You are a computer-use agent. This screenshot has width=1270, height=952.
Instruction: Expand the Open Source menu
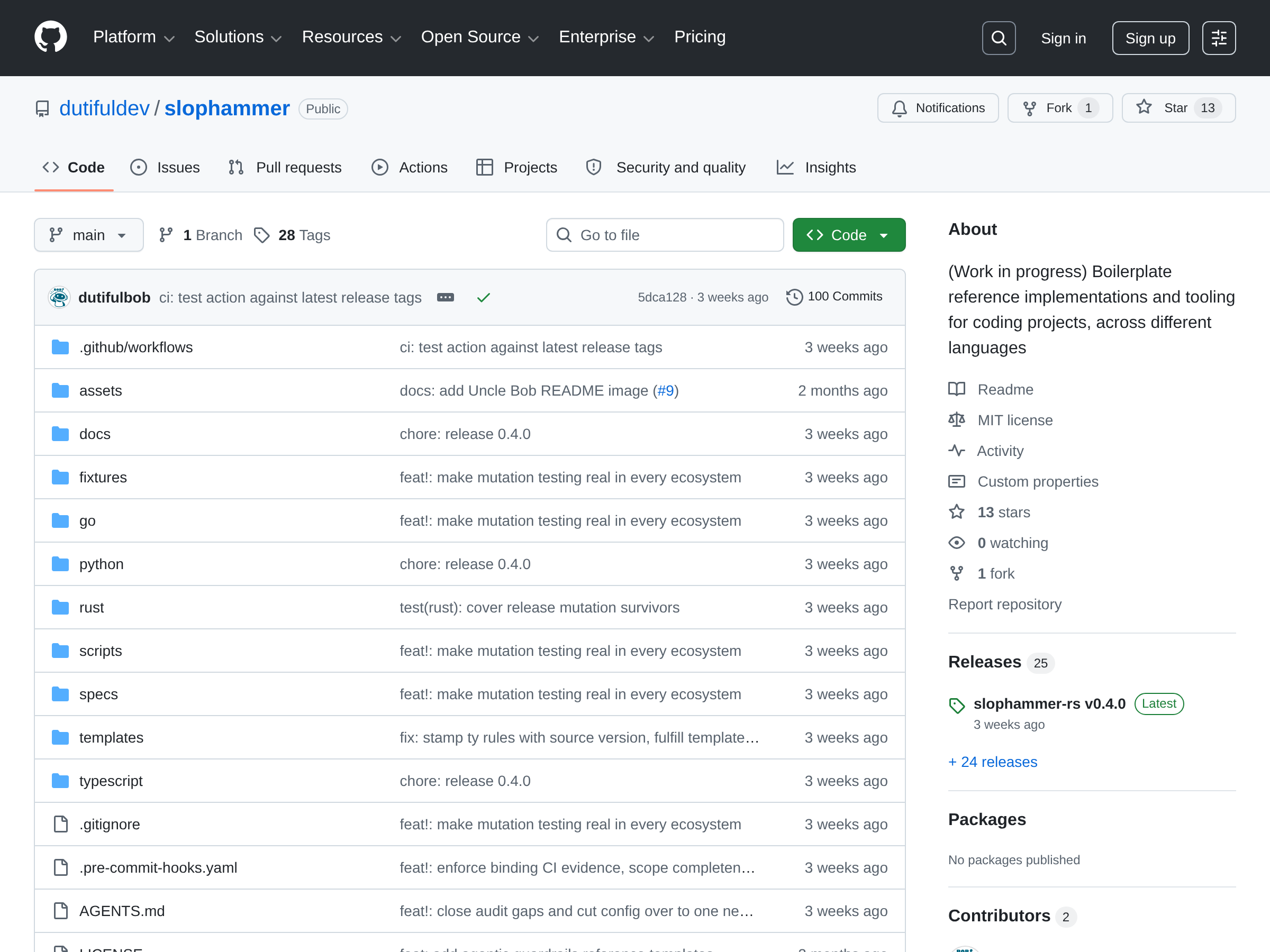[x=480, y=38]
